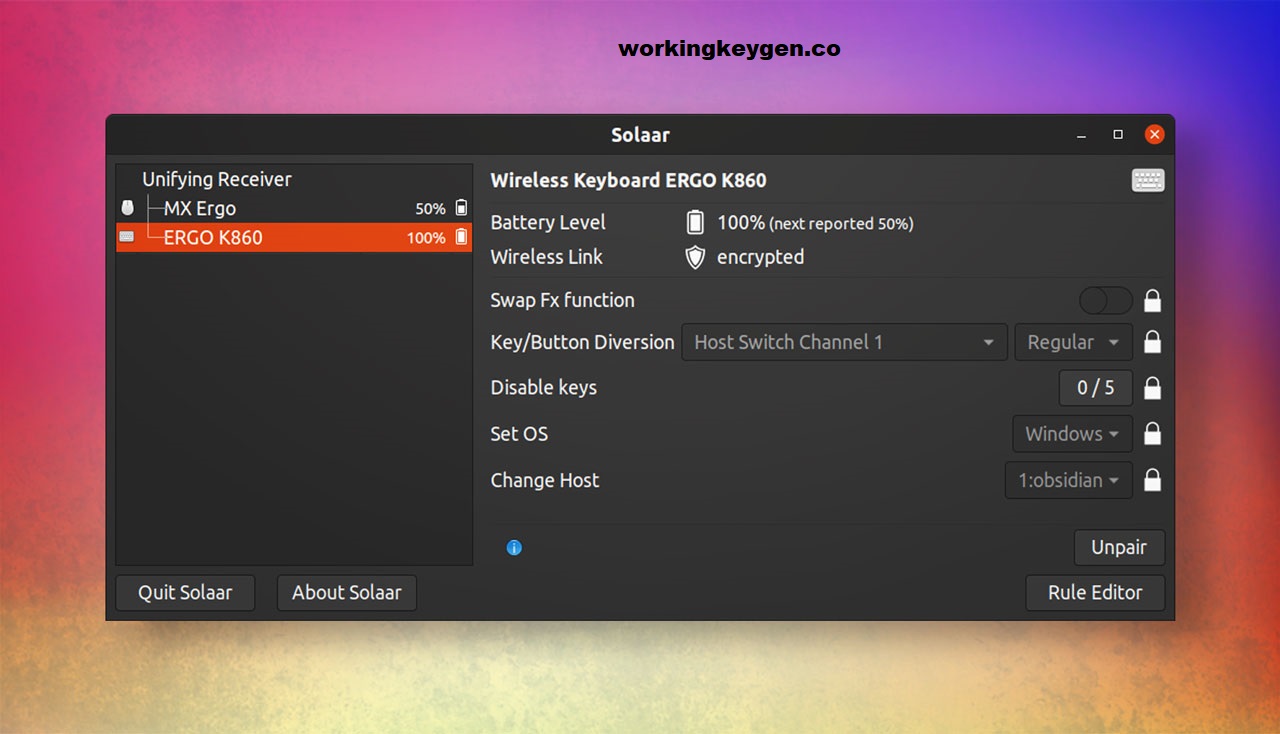1280x734 pixels.
Task: Click the keyboard icon beside device title
Action: coord(1147,180)
